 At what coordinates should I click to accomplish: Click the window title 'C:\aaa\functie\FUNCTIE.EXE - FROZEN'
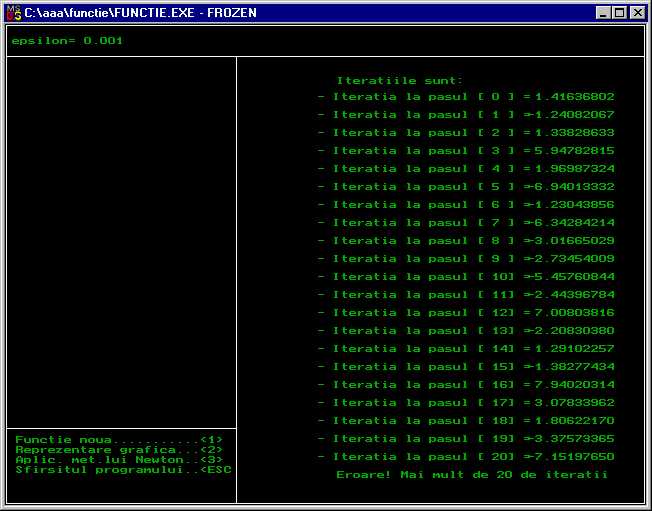141,13
